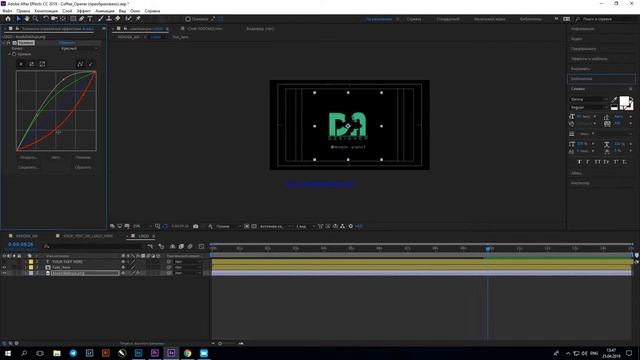This screenshot has width=640, height=360.
Task: Open the view layout dropdown
Action: [305, 226]
